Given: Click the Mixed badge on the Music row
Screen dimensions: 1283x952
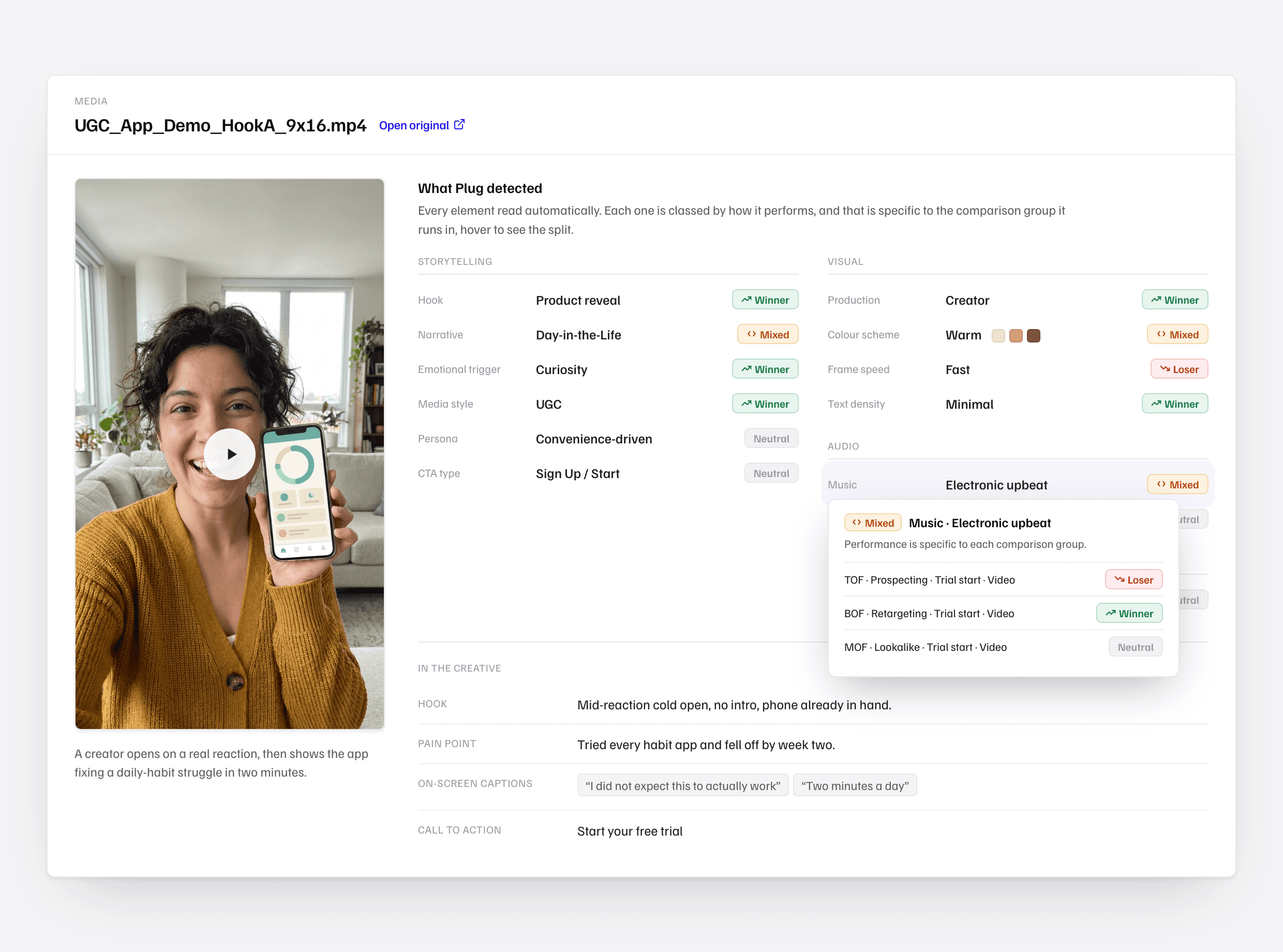Looking at the screenshot, I should [1177, 484].
